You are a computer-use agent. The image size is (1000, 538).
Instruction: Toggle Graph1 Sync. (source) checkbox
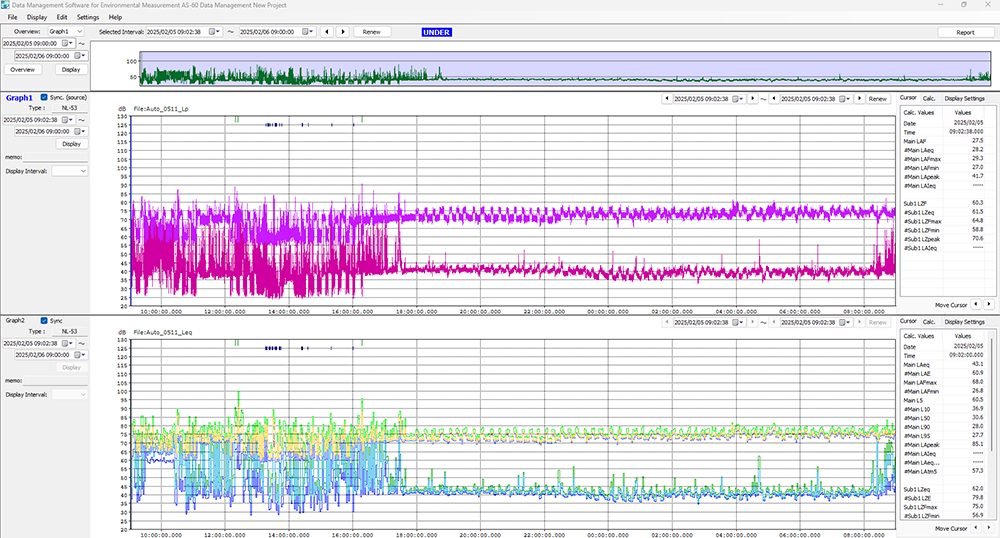click(x=44, y=98)
